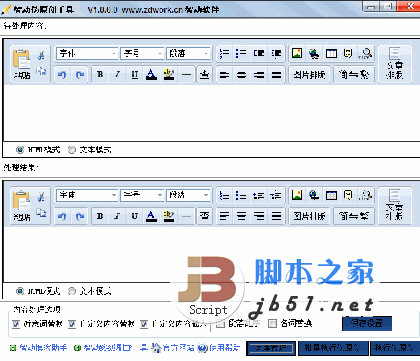Open the 段落 paragraph dropdown in result editor
Viewport: 420px width, 361px height.
coord(188,195)
